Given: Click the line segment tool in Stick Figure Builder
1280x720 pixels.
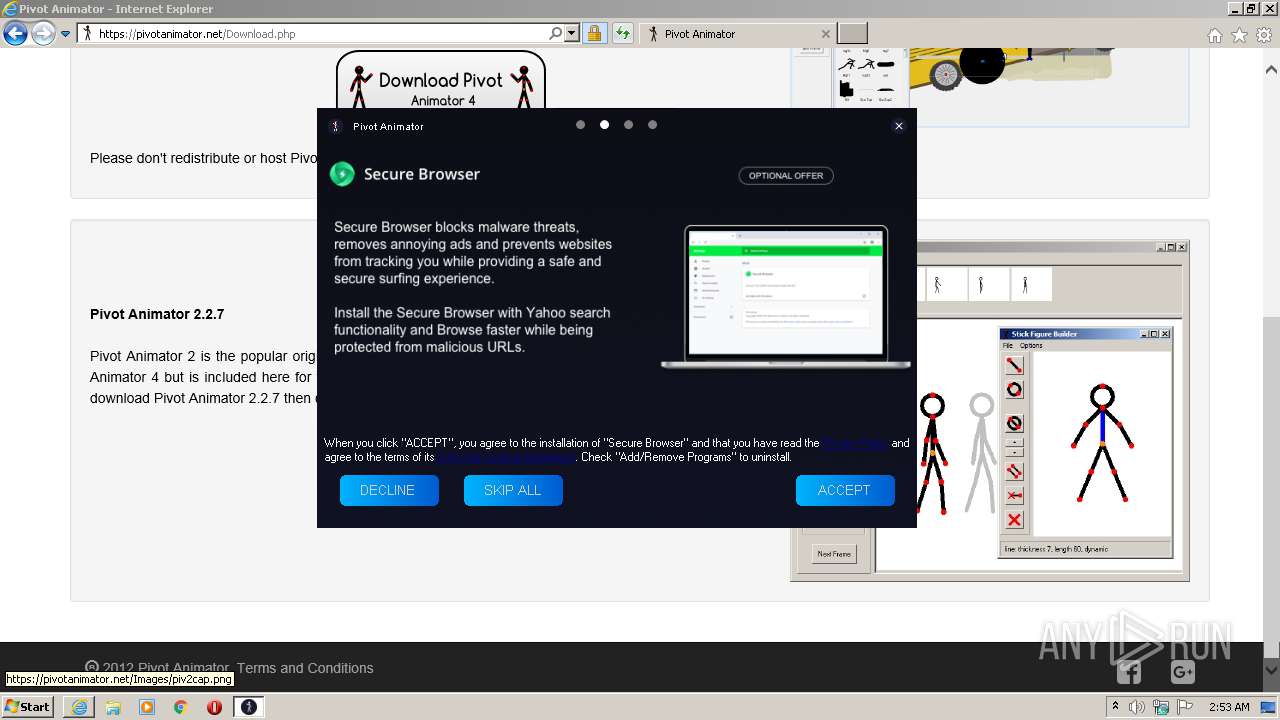Looking at the screenshot, I should (1014, 366).
